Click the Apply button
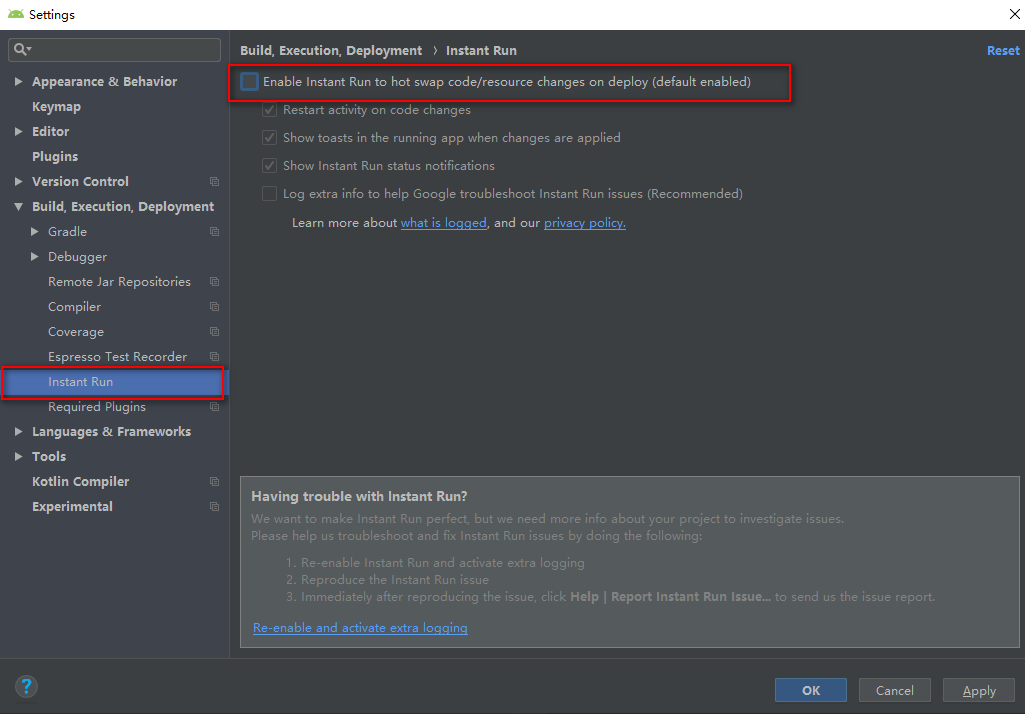Viewport: 1025px width, 714px height. pyautogui.click(x=979, y=690)
